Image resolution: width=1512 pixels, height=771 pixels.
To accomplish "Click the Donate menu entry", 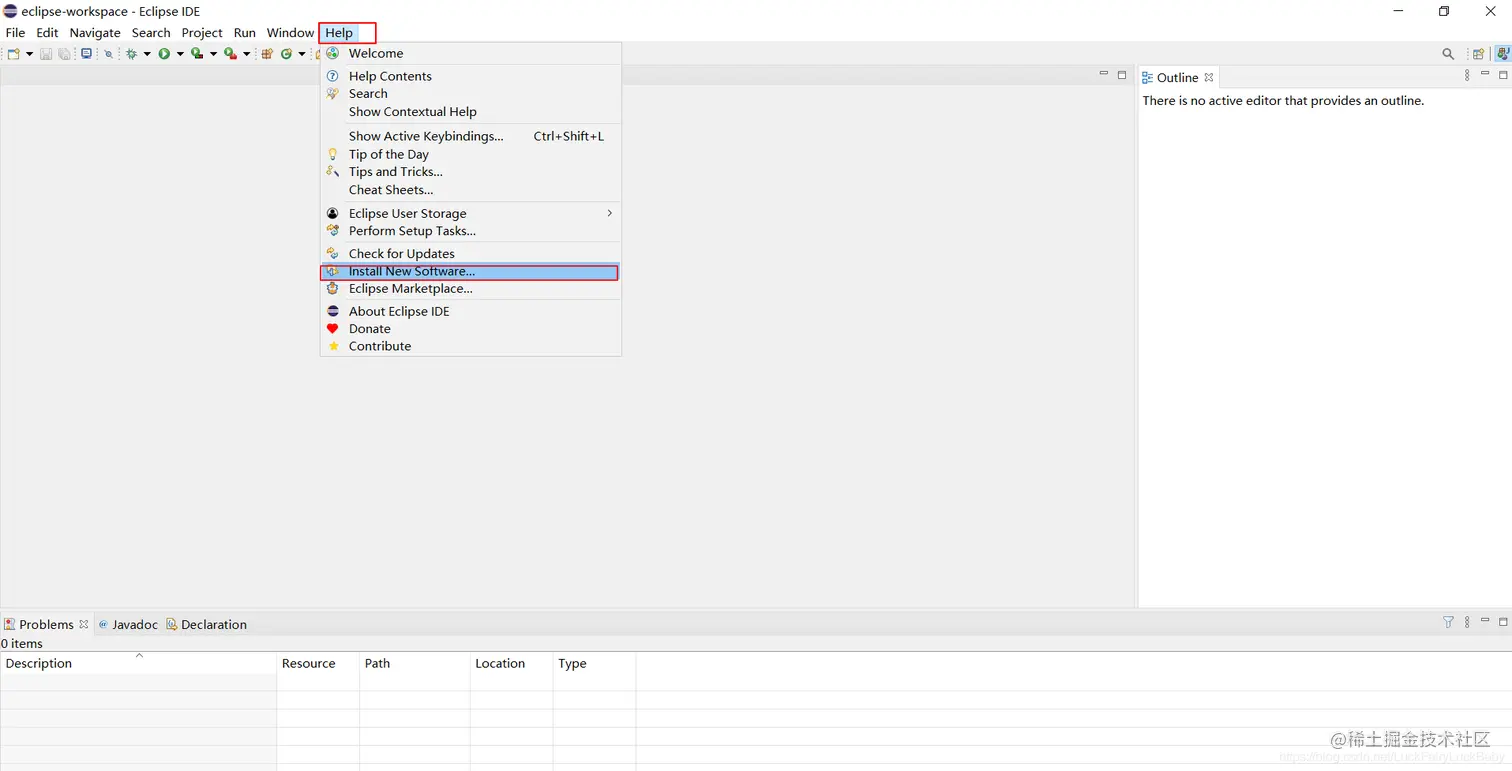I will click(x=471, y=329).
